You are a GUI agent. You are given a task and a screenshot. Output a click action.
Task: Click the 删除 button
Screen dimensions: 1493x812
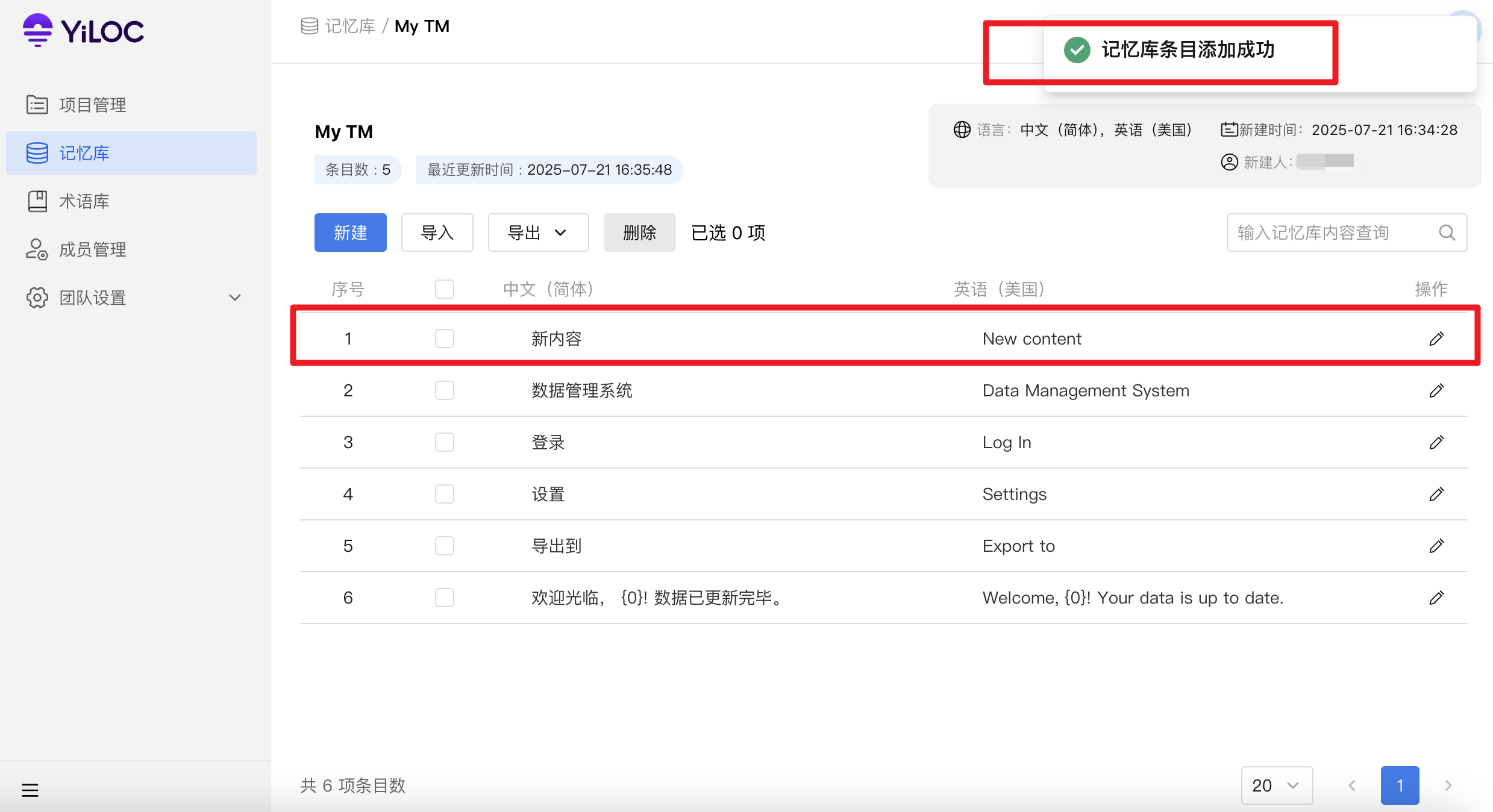[x=640, y=233]
